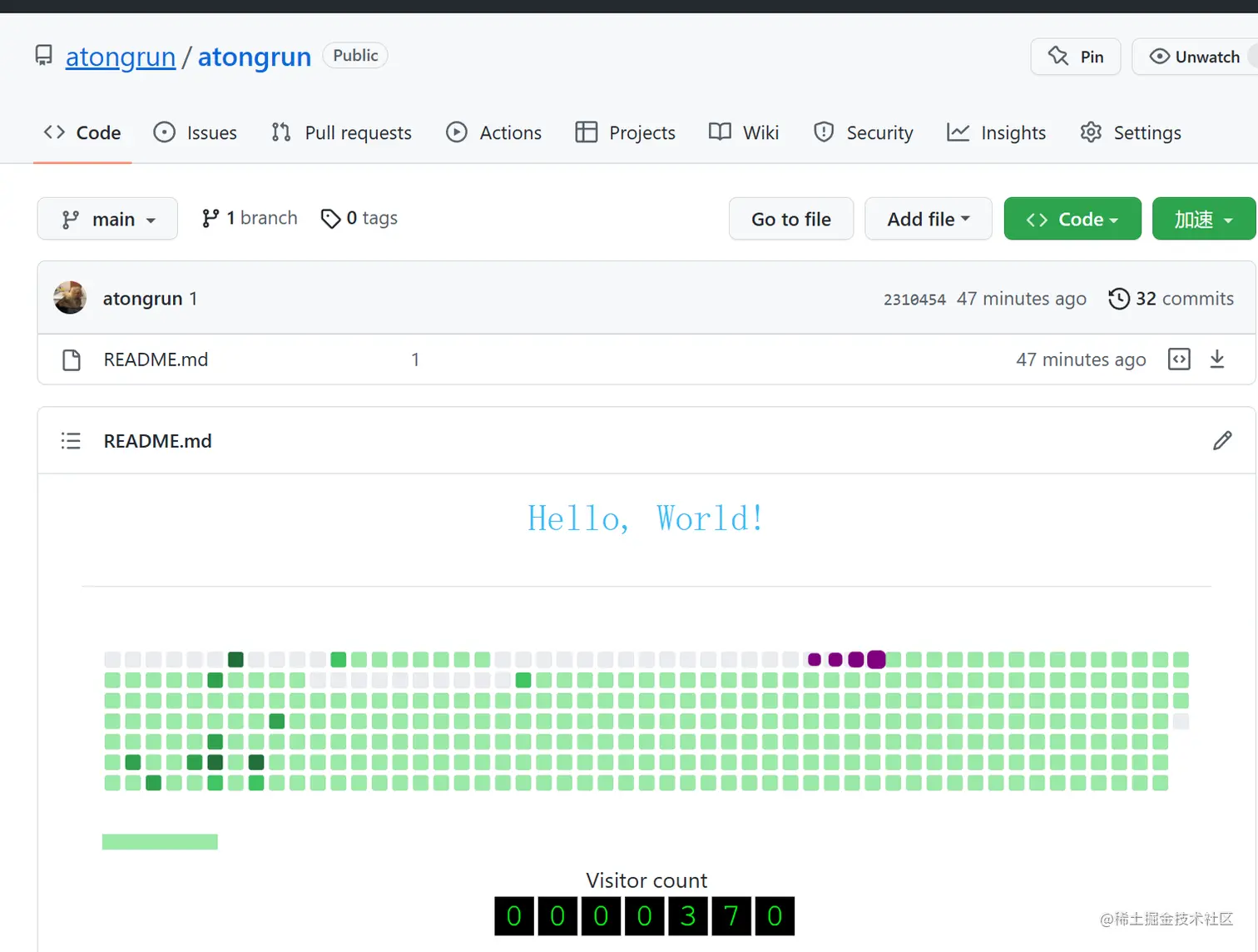Pin this repository with Pin button

tap(1076, 57)
